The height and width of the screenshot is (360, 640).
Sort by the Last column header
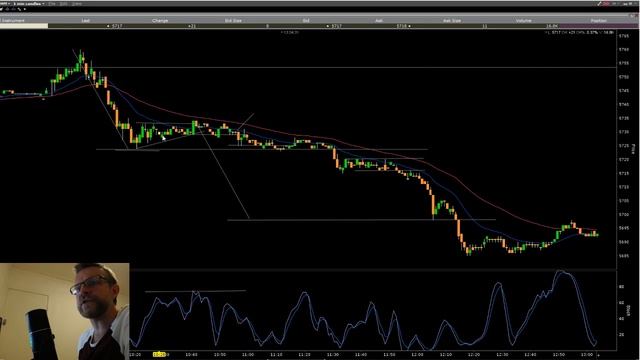tap(85, 20)
